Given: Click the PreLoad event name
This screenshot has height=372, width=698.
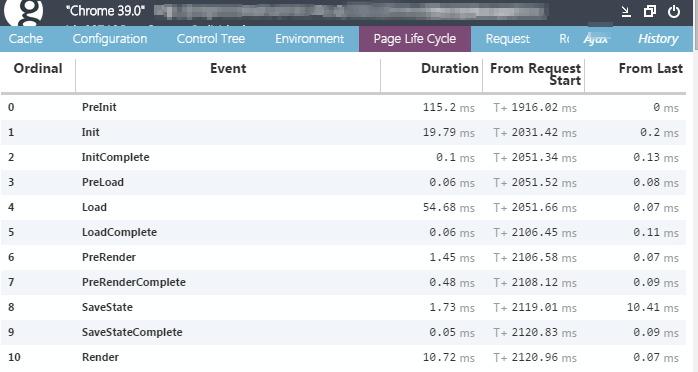Looking at the screenshot, I should tap(103, 182).
